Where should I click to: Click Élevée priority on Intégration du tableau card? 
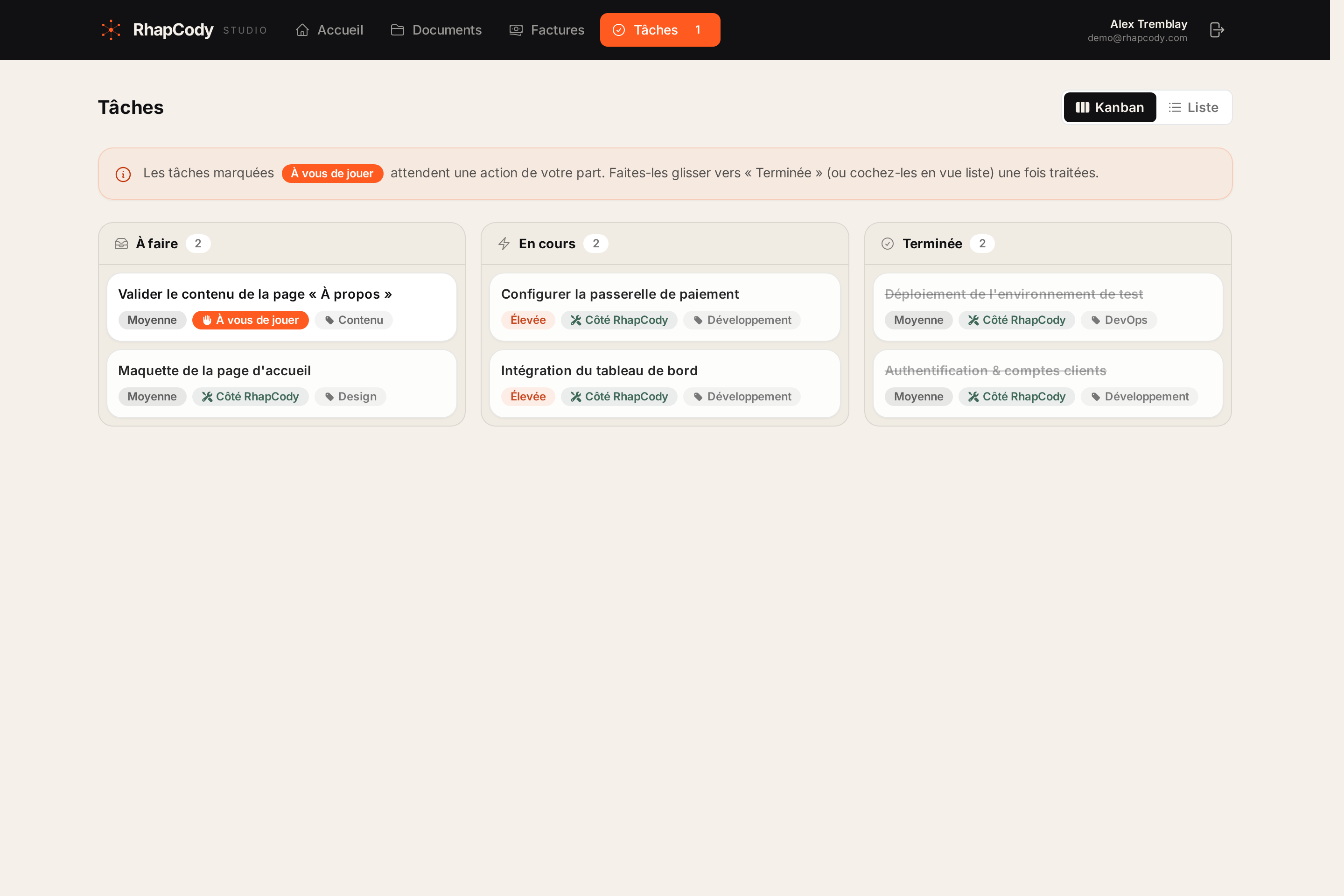(x=528, y=397)
